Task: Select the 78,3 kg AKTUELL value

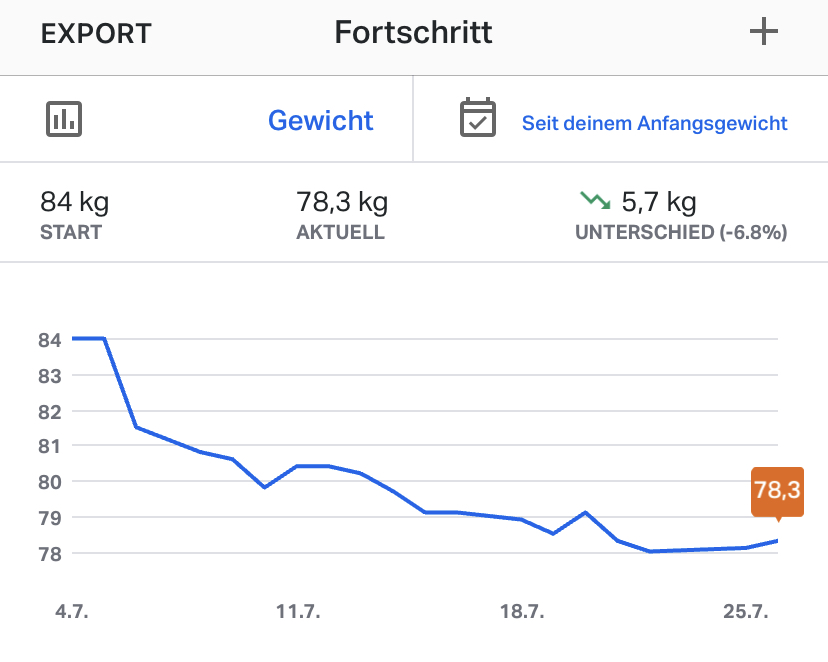Action: pos(342,203)
